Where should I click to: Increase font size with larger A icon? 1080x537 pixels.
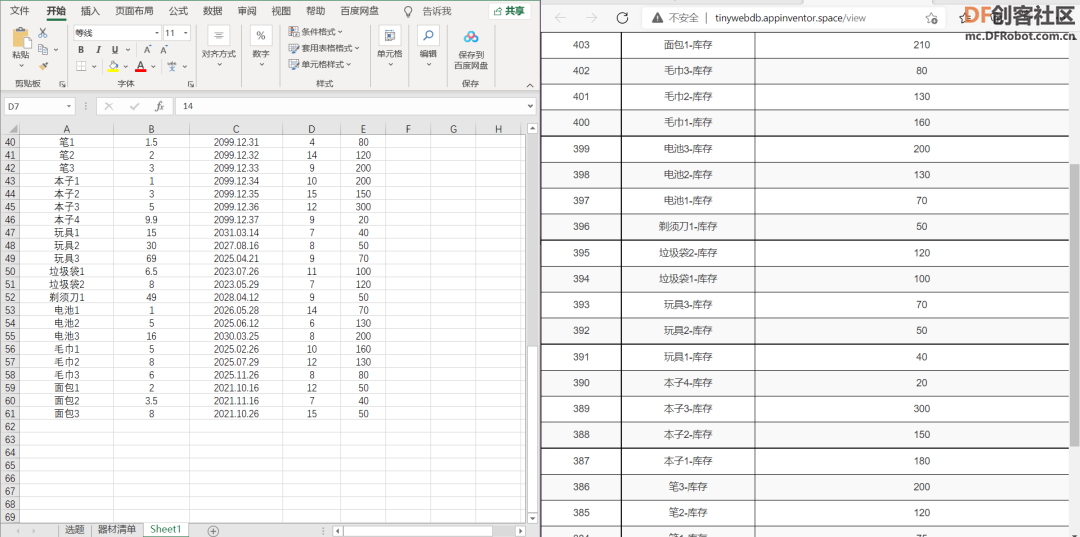(147, 50)
